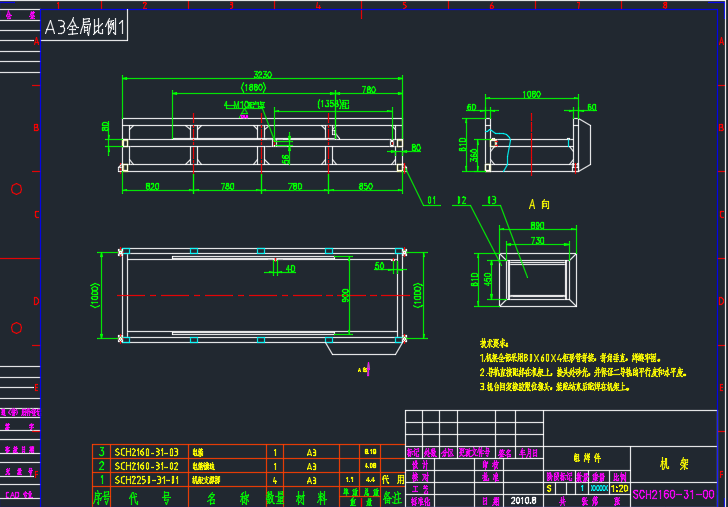Select the 890 width dimension
Screen dimensions: 728x507
pyautogui.click(x=537, y=226)
